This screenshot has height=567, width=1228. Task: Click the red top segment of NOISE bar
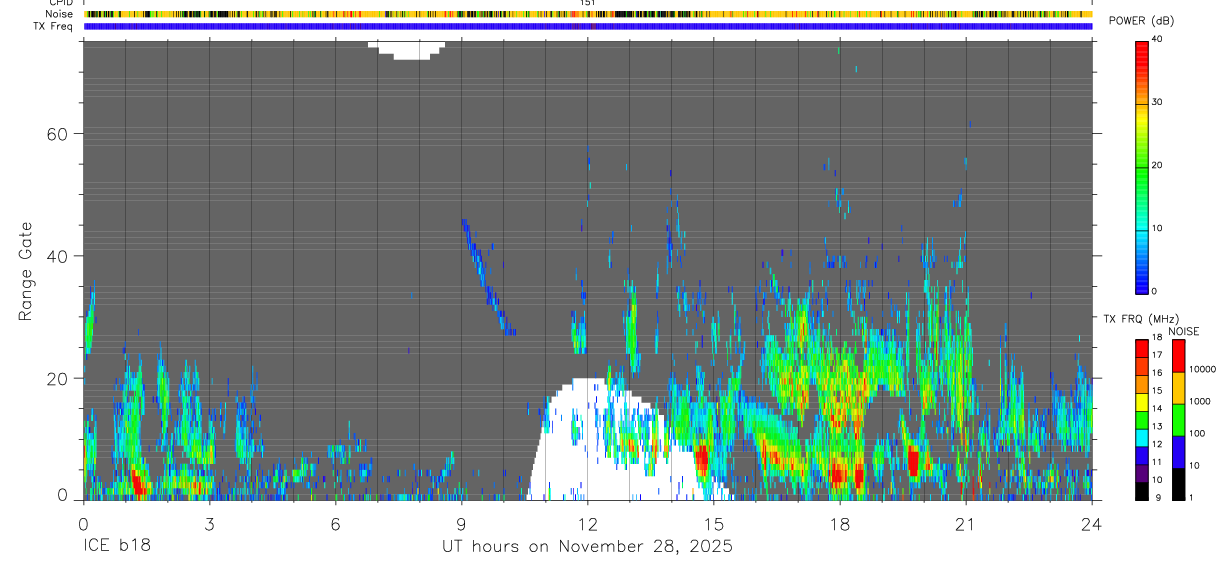[1178, 356]
